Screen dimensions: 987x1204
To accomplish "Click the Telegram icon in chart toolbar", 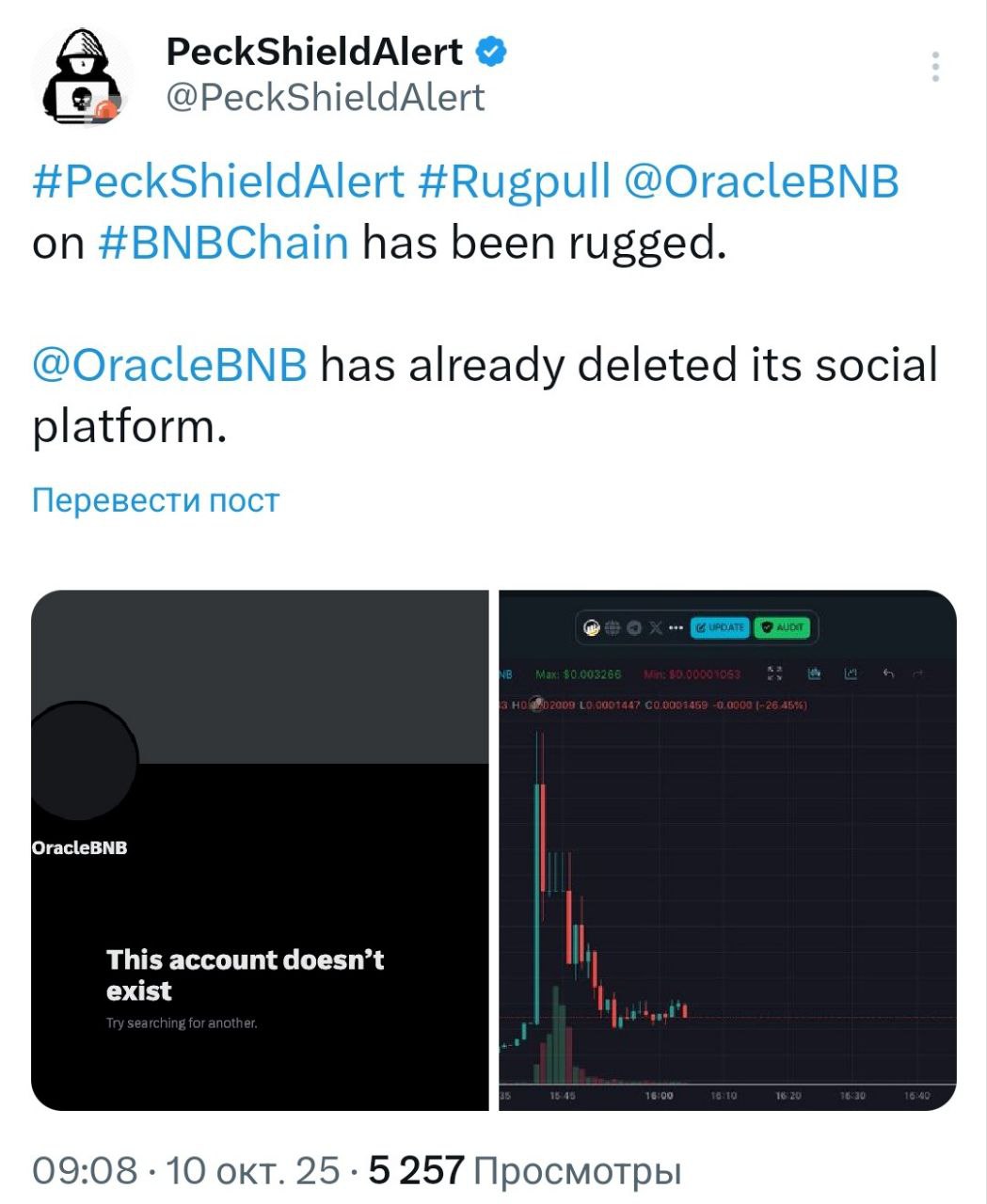I will pyautogui.click(x=633, y=627).
